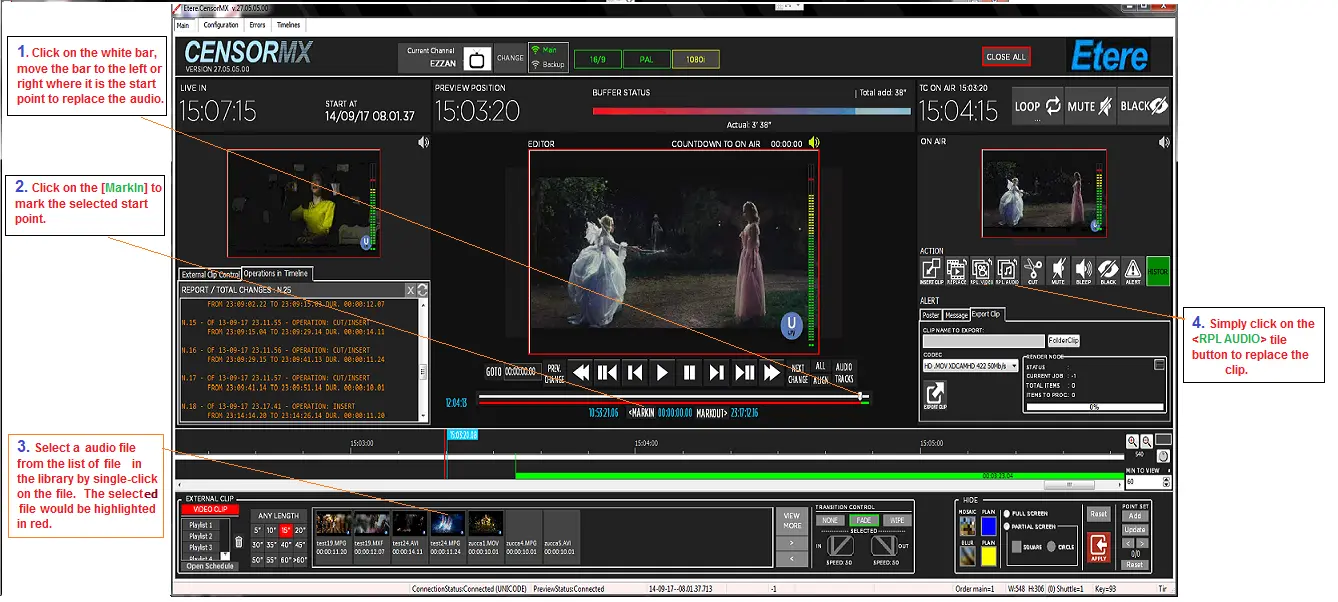
Task: Delete playlist with the trash bin icon
Action: [238, 542]
